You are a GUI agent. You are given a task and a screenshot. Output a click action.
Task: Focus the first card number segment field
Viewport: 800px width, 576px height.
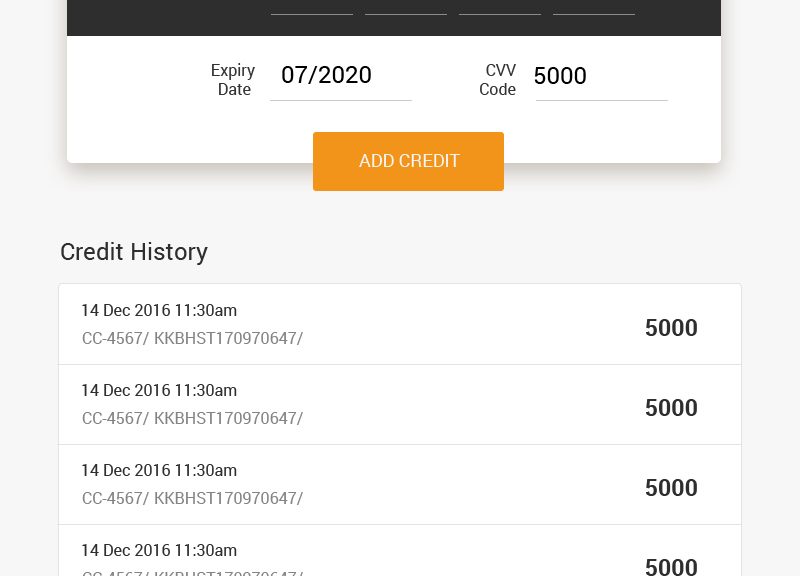tap(312, 7)
